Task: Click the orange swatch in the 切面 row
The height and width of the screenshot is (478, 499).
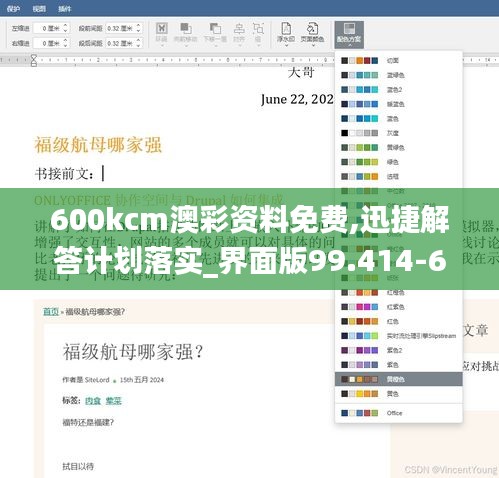Action: tap(359, 61)
